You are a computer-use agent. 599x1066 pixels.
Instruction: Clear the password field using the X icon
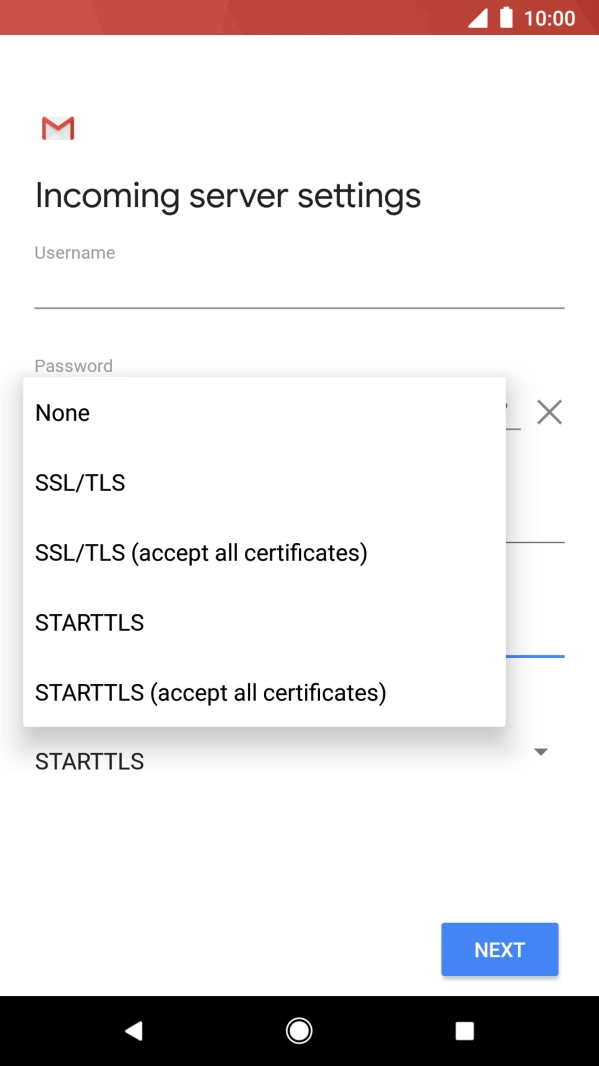551,412
